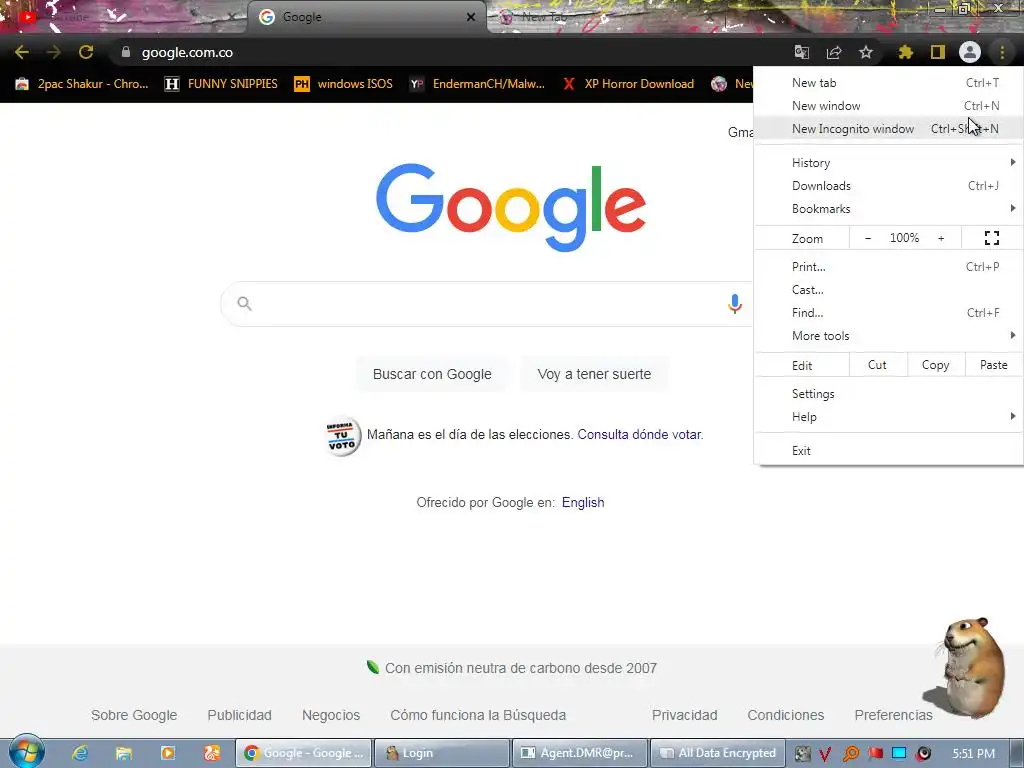Open Windows Explorer from the taskbar

point(124,753)
